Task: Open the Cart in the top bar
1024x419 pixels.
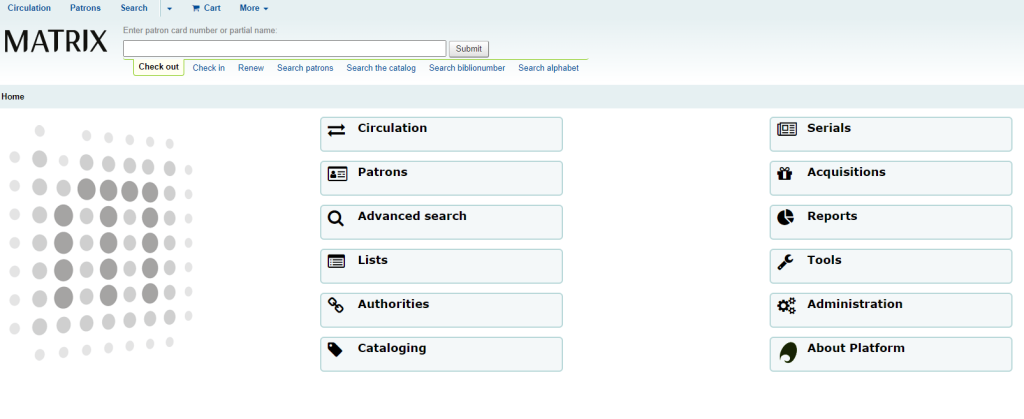Action: (x=206, y=8)
